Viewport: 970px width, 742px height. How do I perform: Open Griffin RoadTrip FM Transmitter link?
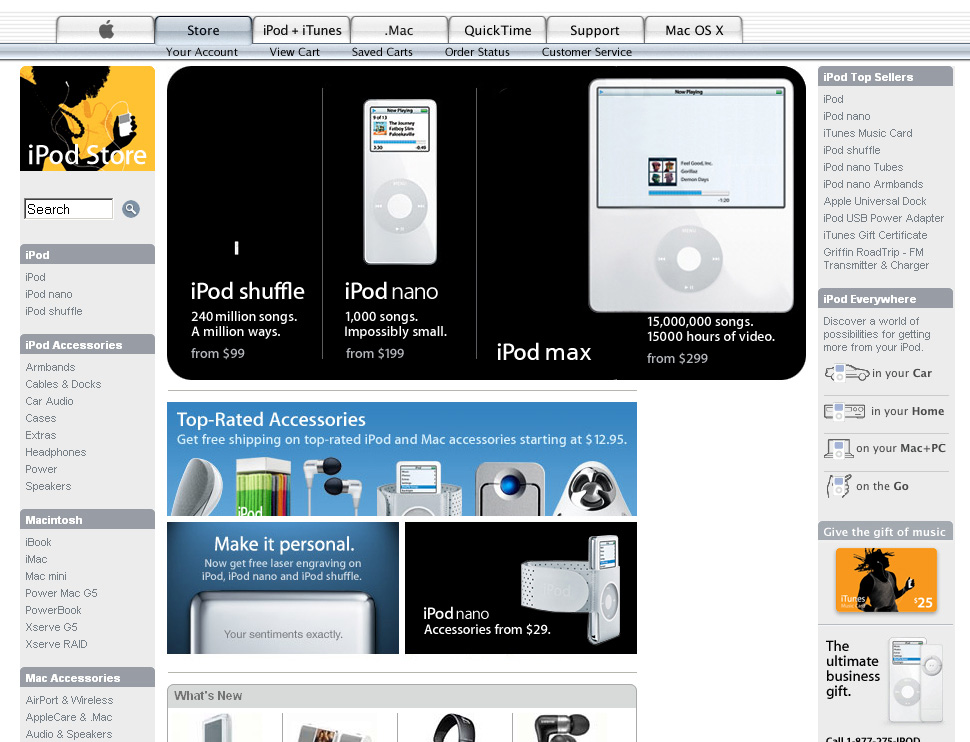pos(876,259)
